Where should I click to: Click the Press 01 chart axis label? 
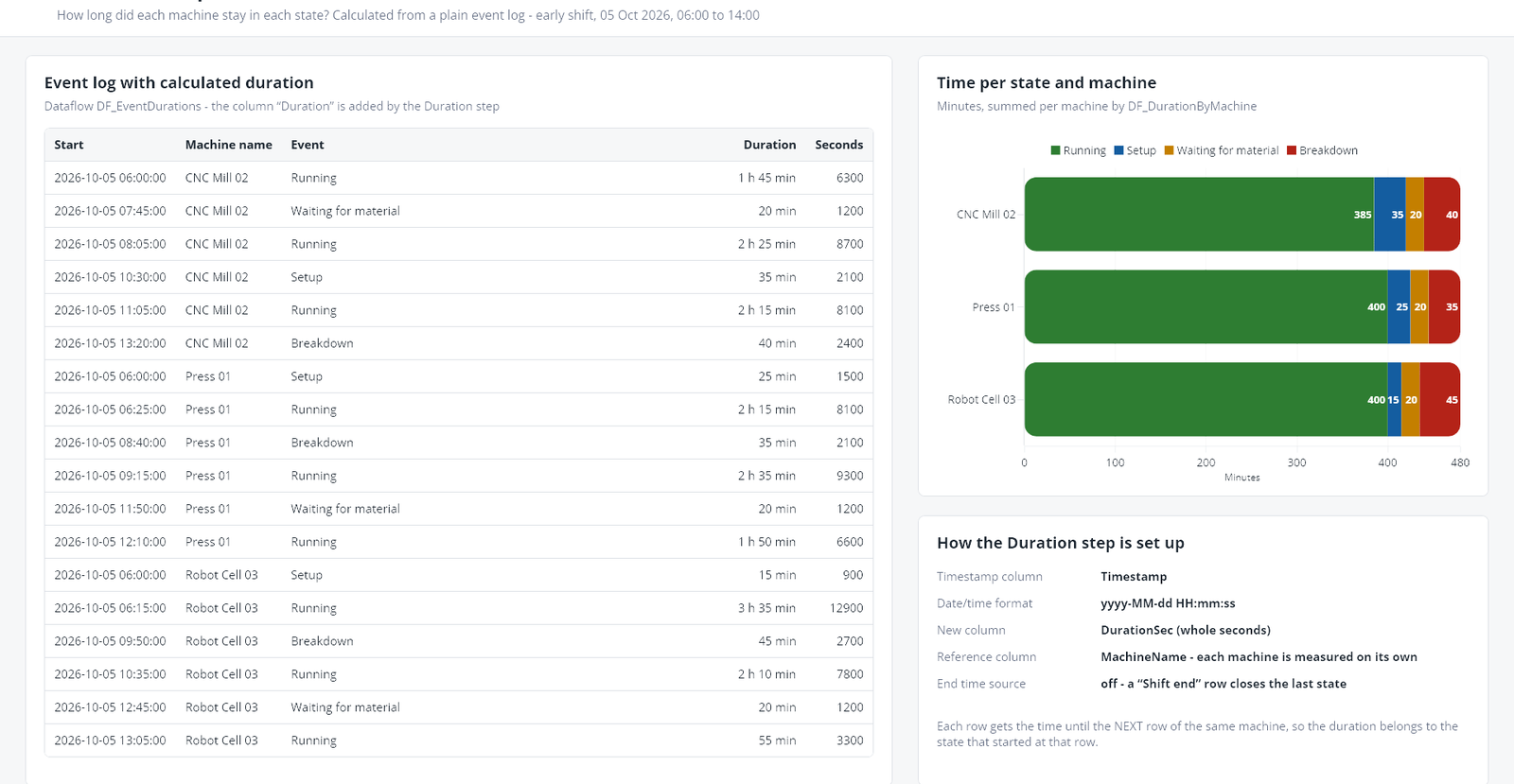[x=994, y=307]
